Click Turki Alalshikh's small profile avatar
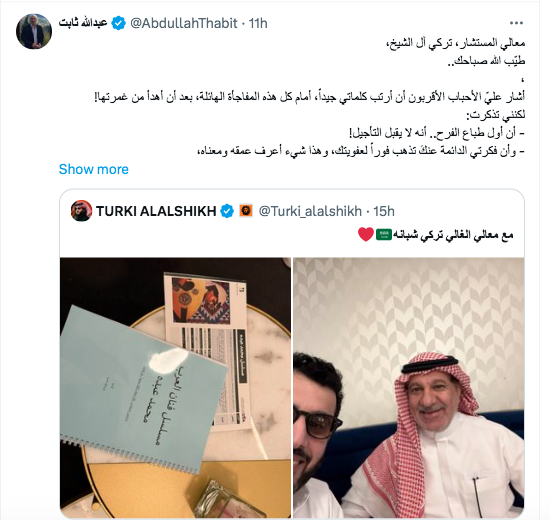The height and width of the screenshot is (520, 550). click(x=81, y=211)
